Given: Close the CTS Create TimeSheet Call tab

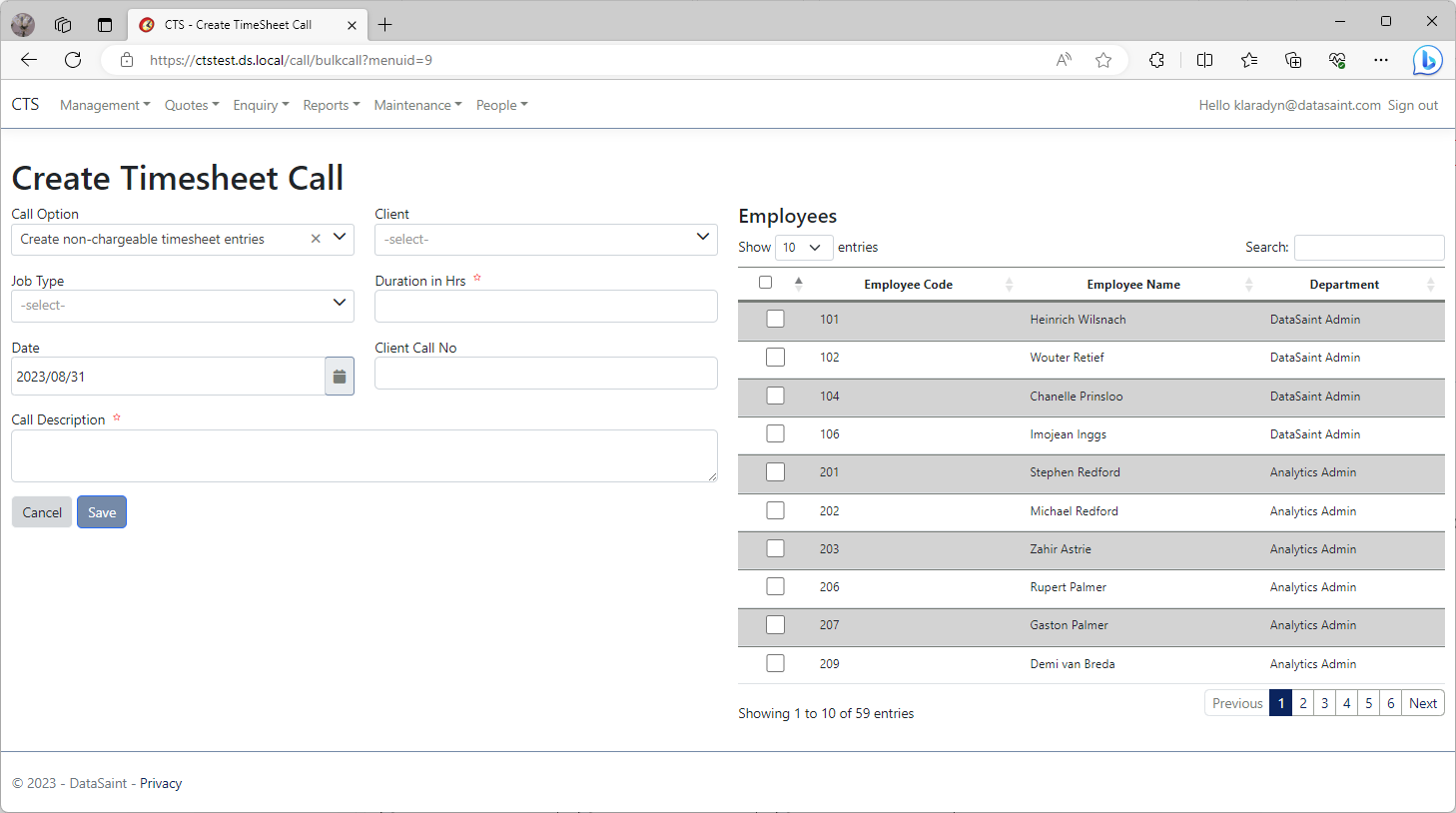Looking at the screenshot, I should point(352,25).
